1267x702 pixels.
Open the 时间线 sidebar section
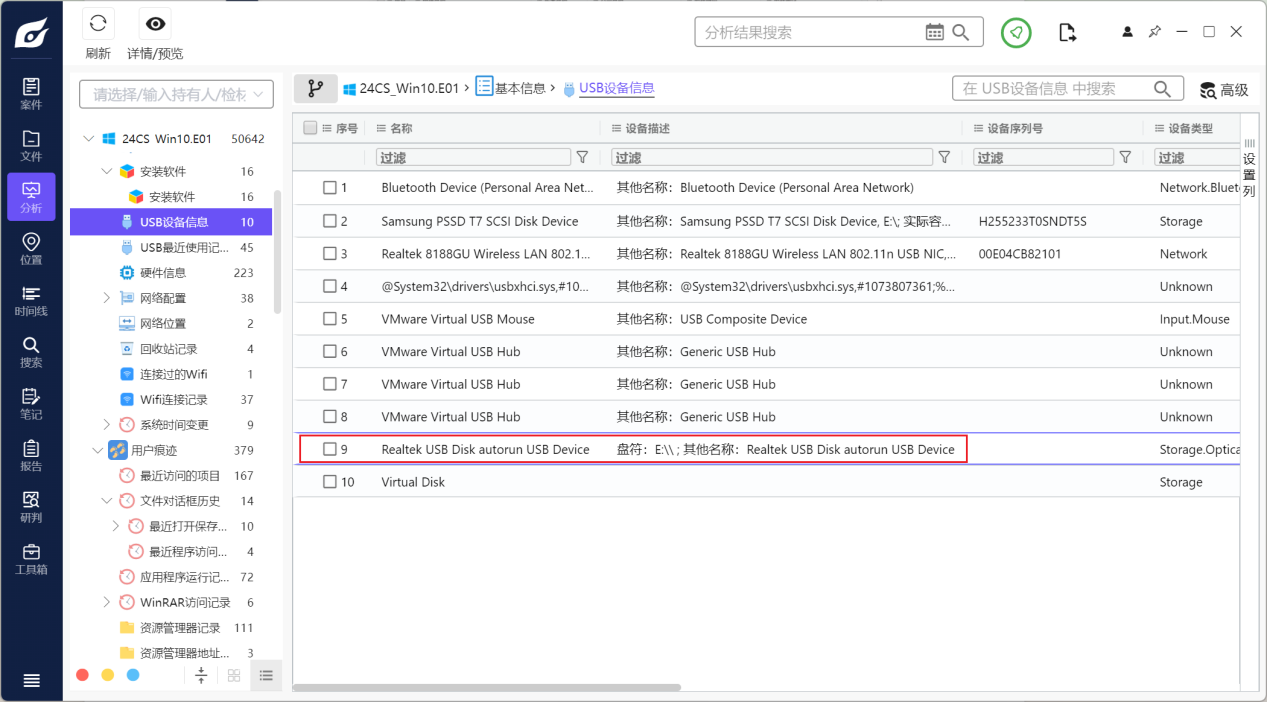[31, 301]
